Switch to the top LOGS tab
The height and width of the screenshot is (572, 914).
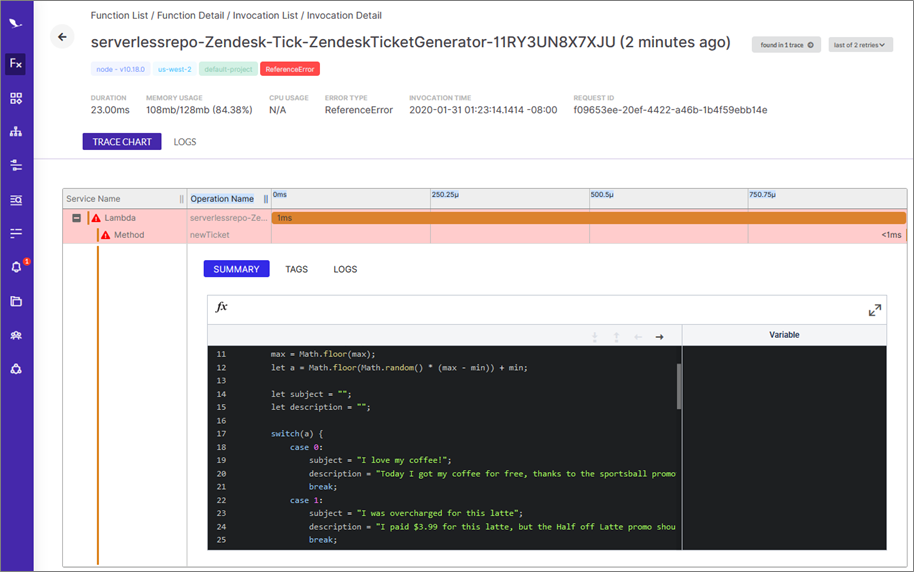point(185,142)
